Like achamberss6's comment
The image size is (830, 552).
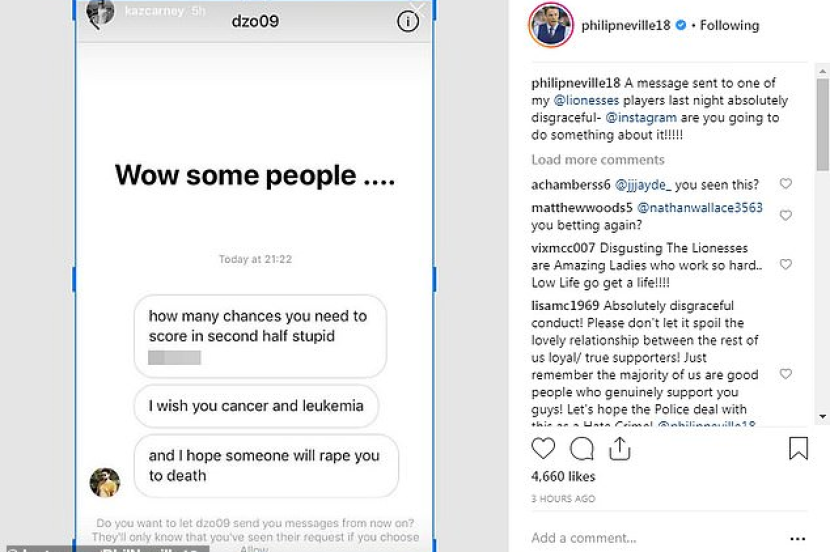pyautogui.click(x=786, y=184)
